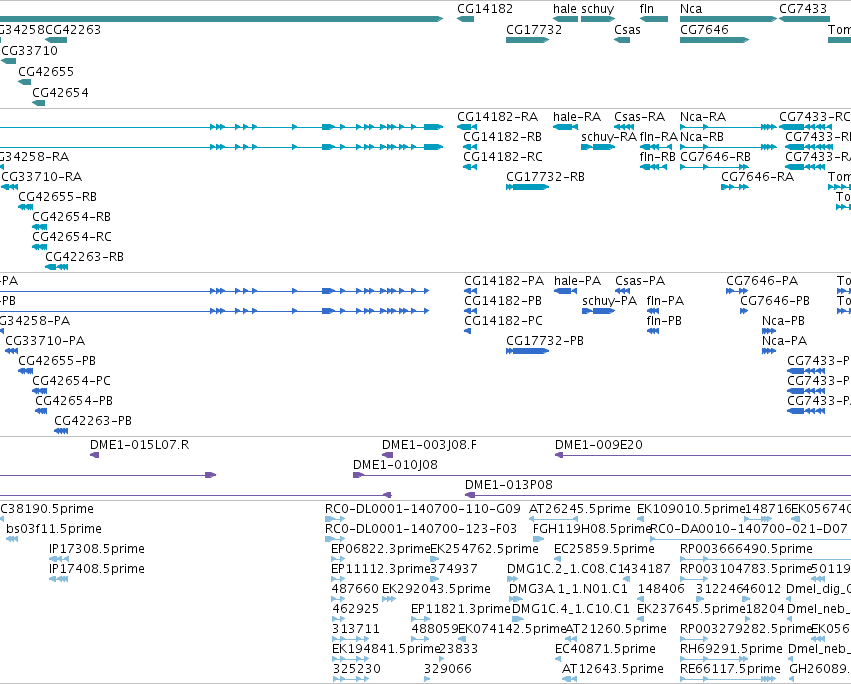Image resolution: width=851 pixels, height=684 pixels.
Task: Select transcript CG14182-RB
Action: 503,137
